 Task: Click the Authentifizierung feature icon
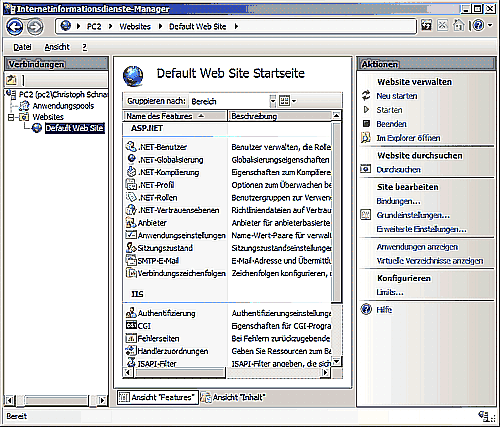131,313
